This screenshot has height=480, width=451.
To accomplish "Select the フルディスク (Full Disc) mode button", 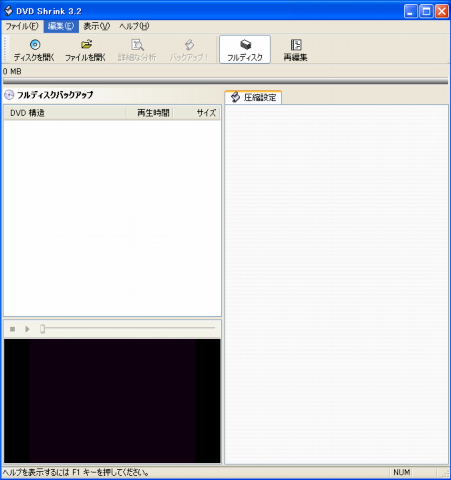I will [x=245, y=50].
